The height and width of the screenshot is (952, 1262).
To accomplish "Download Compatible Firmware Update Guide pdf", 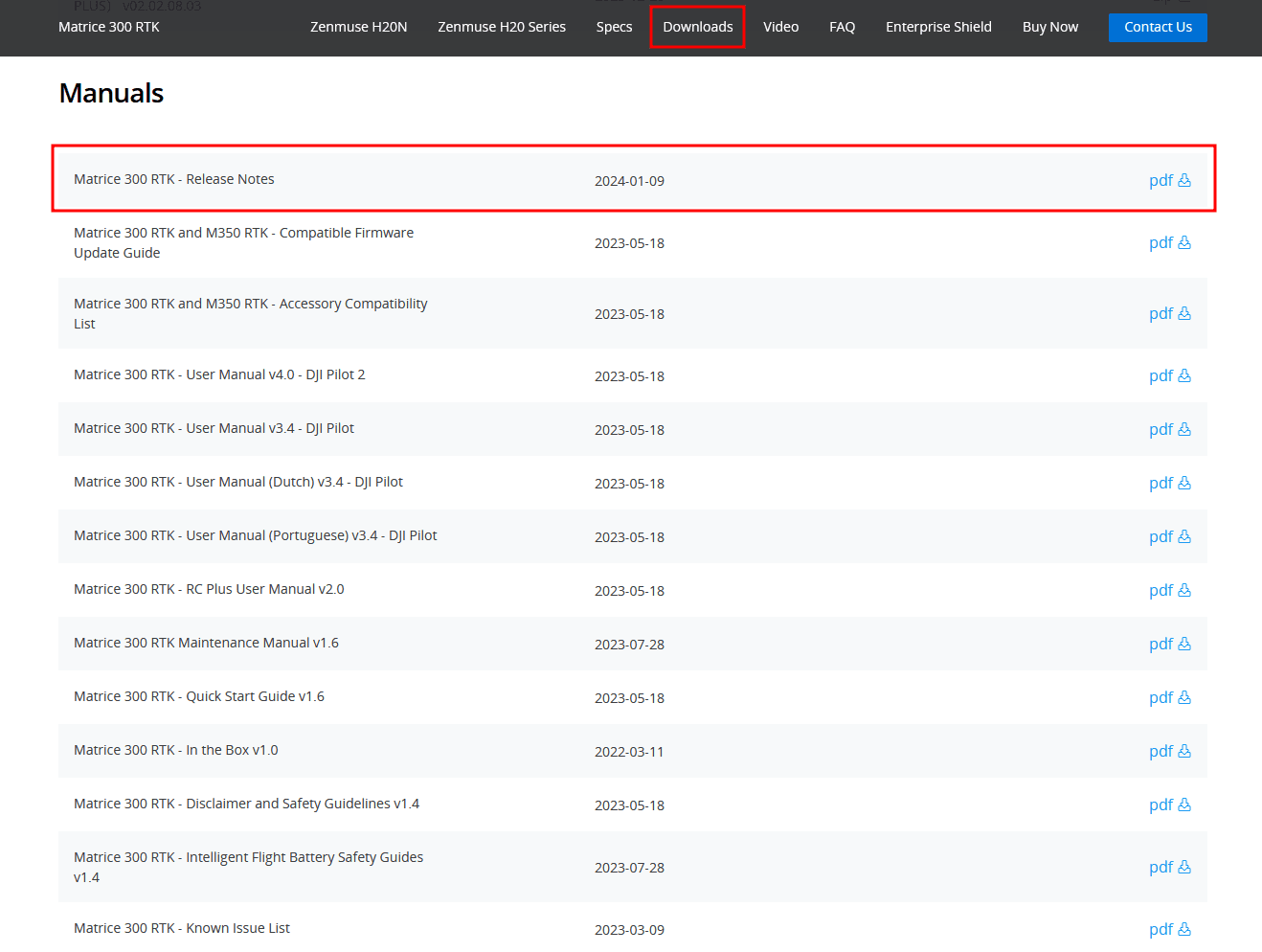I will (x=1169, y=242).
